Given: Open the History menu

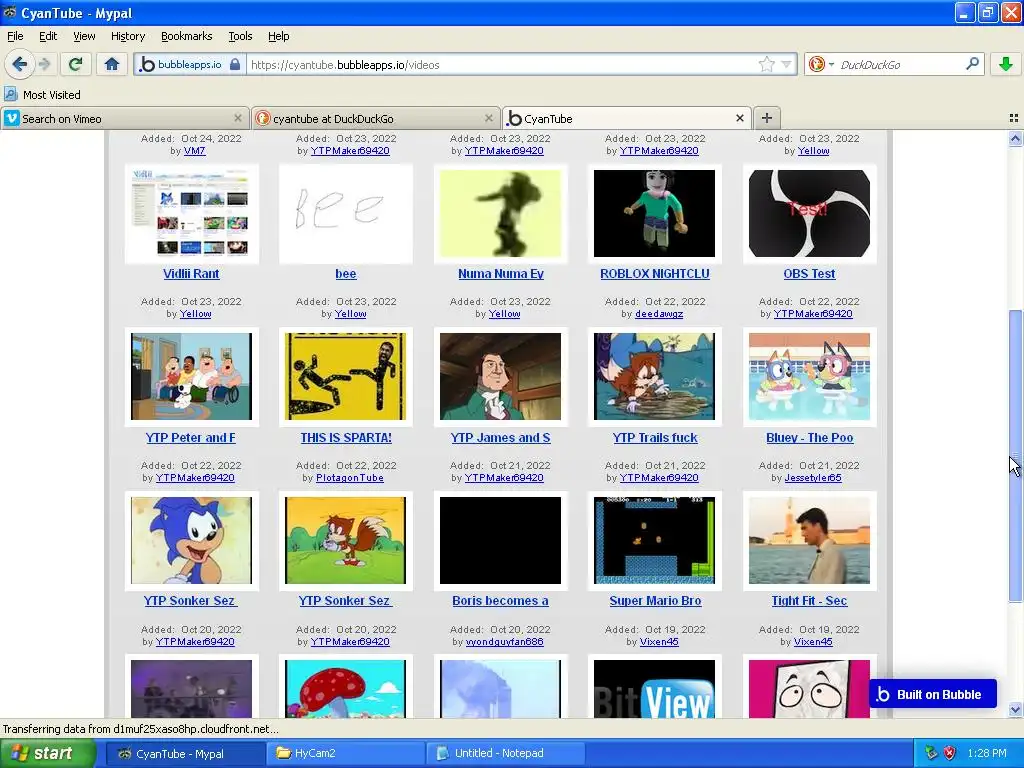Looking at the screenshot, I should pyautogui.click(x=127, y=36).
